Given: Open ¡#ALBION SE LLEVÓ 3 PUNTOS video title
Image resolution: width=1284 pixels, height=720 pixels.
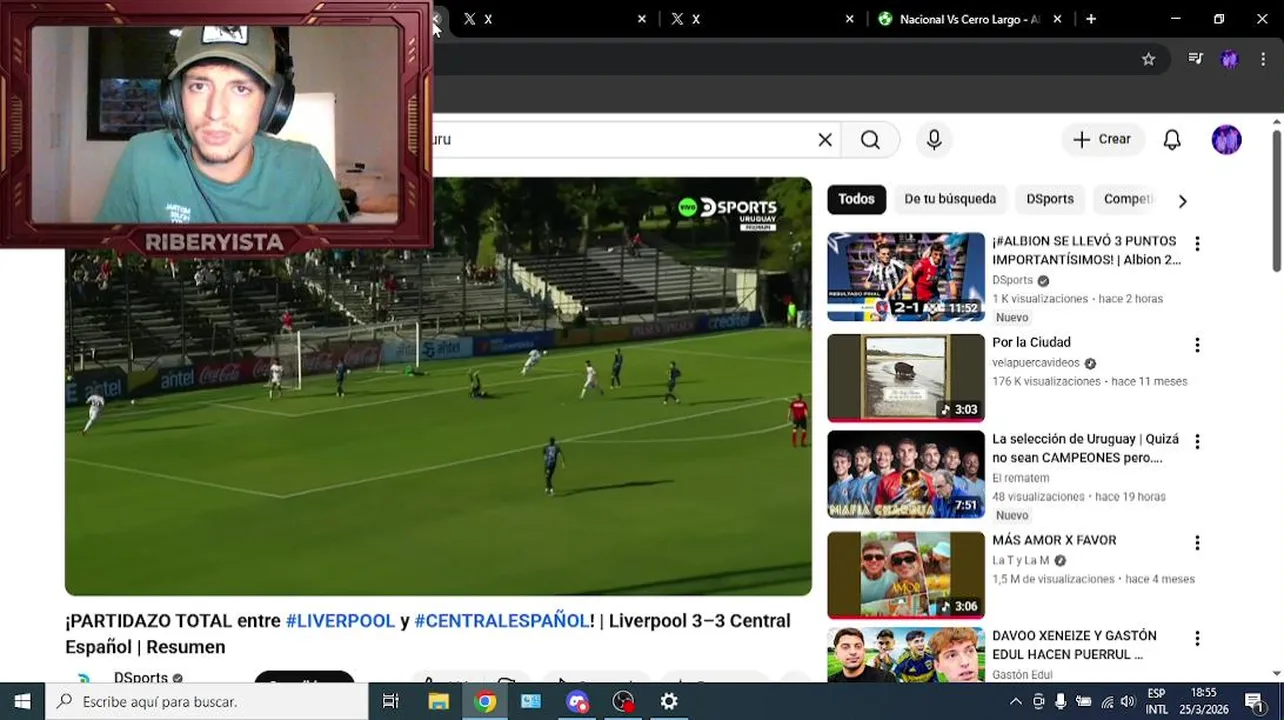Looking at the screenshot, I should point(1085,250).
